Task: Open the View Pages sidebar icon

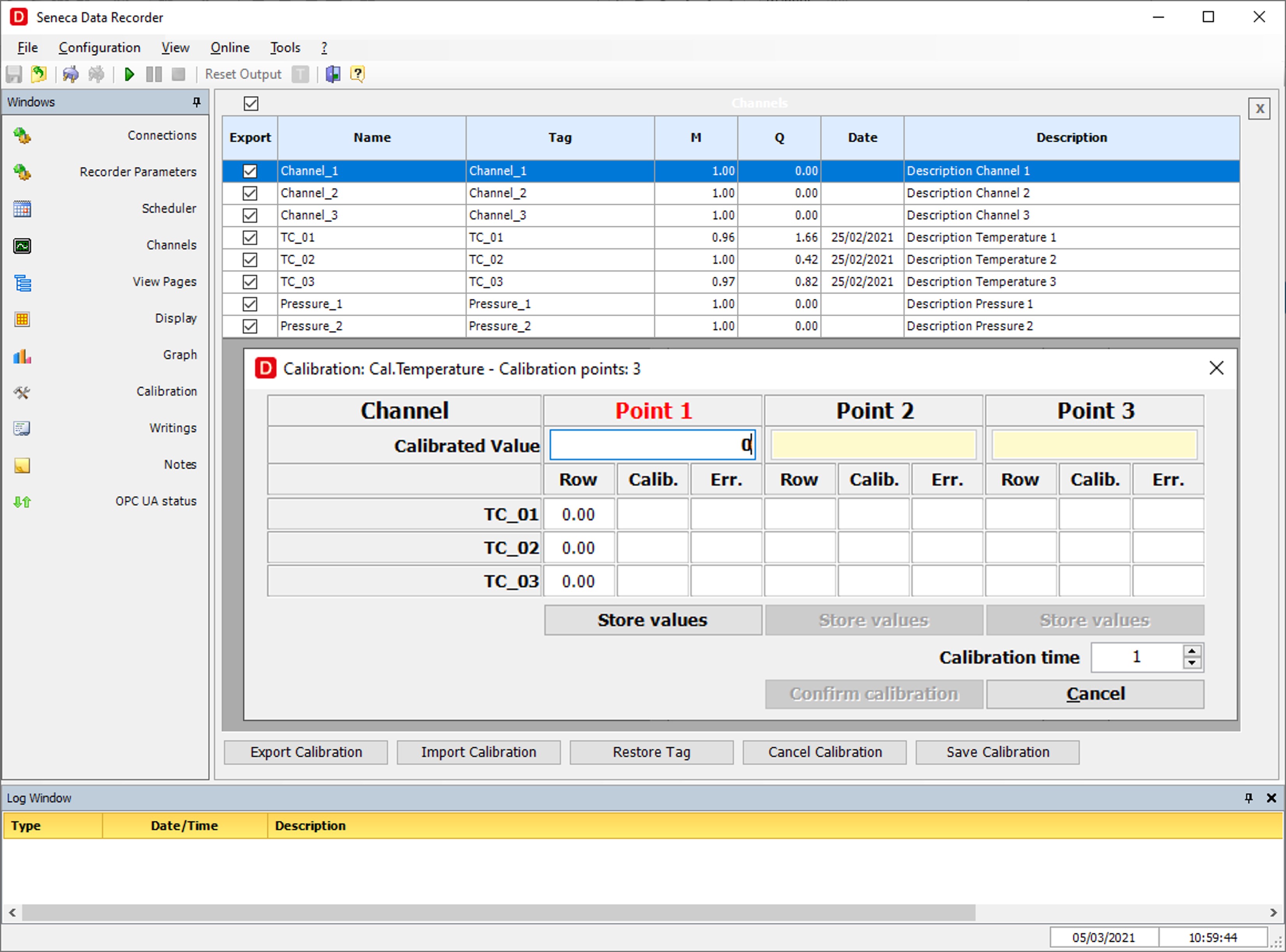Action: point(22,282)
